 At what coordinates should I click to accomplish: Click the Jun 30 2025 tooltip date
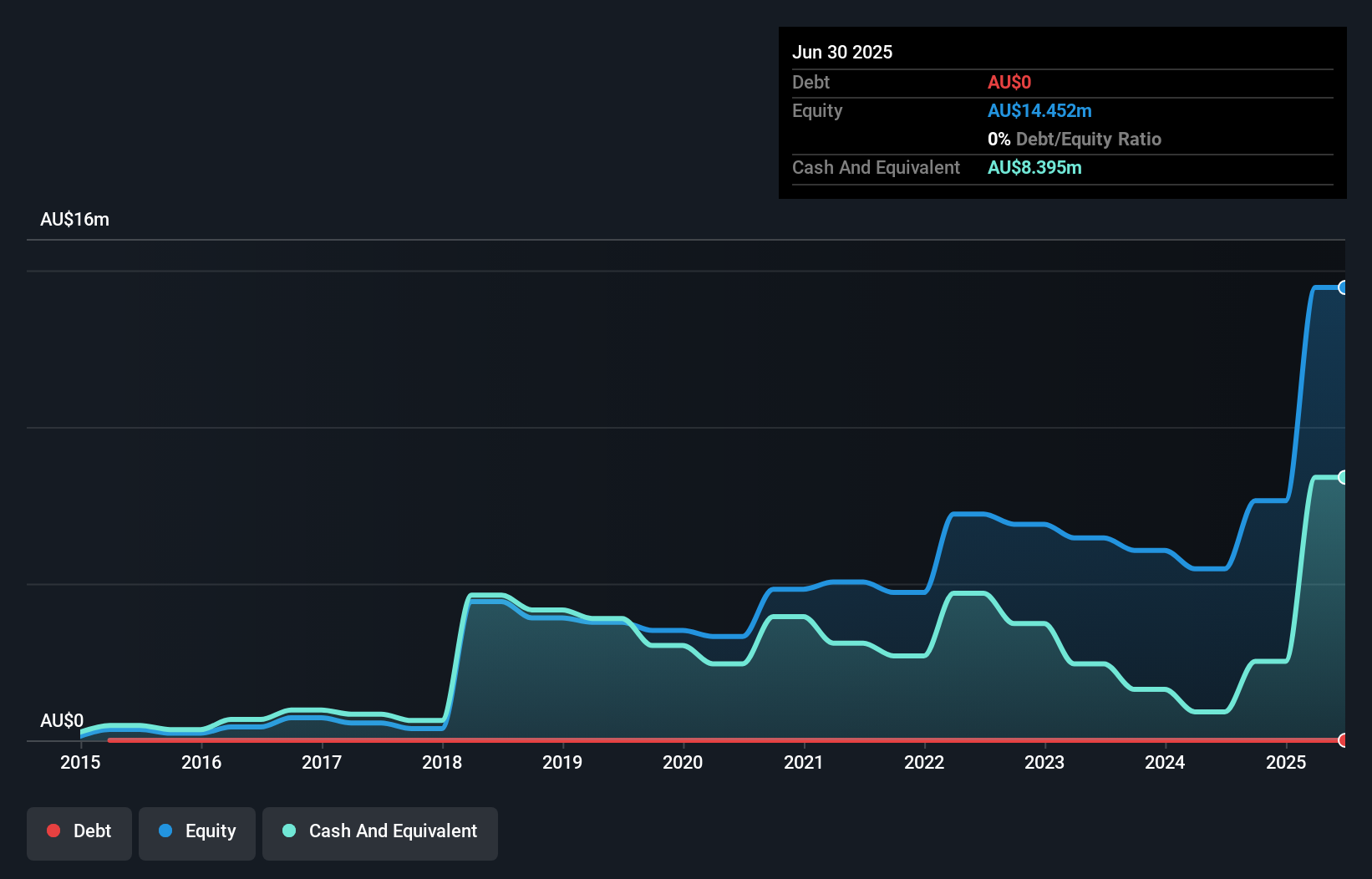coord(842,53)
